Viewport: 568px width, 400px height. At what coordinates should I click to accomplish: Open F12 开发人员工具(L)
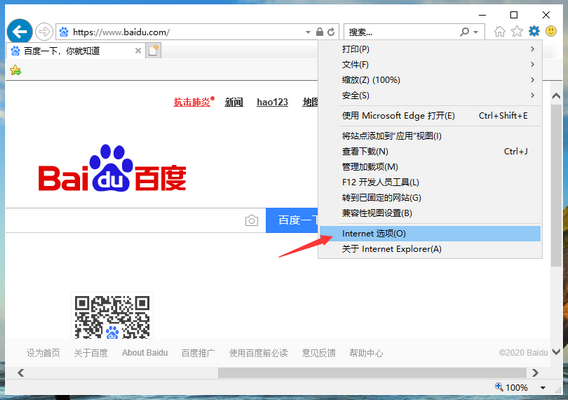point(430,182)
